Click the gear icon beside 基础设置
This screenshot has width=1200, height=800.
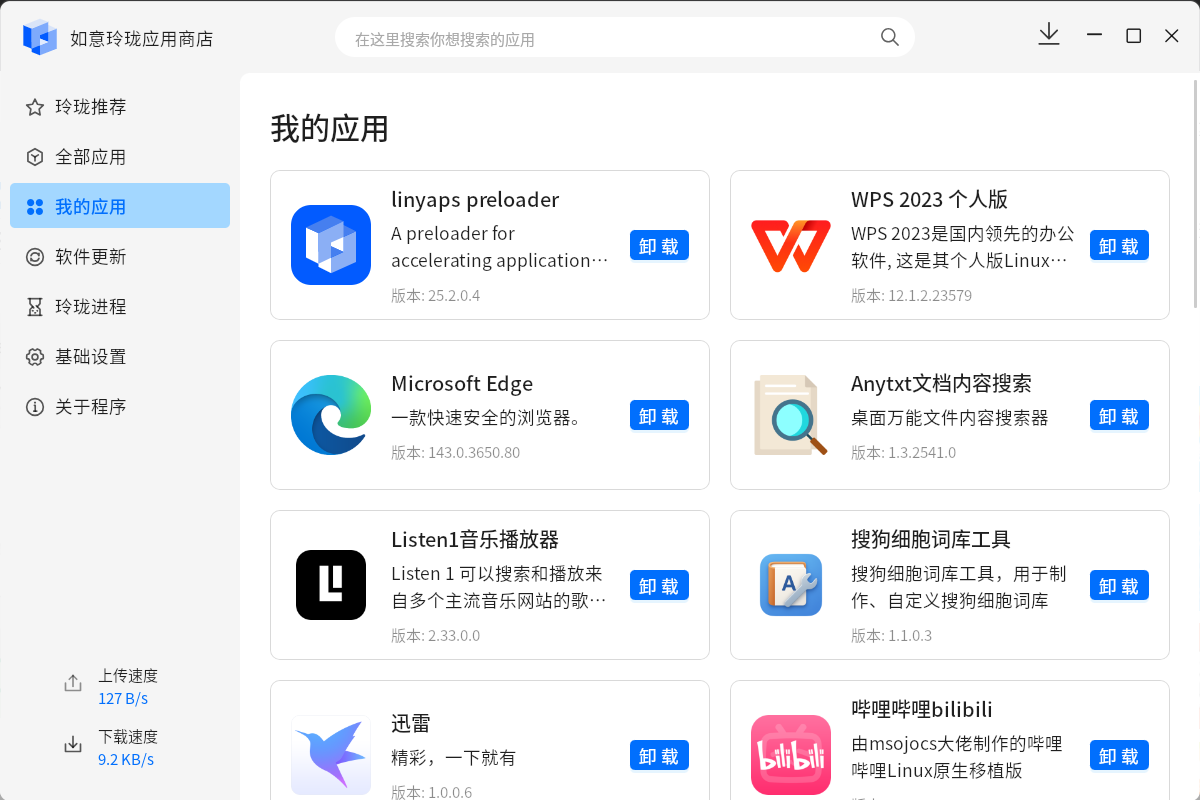click(x=35, y=357)
